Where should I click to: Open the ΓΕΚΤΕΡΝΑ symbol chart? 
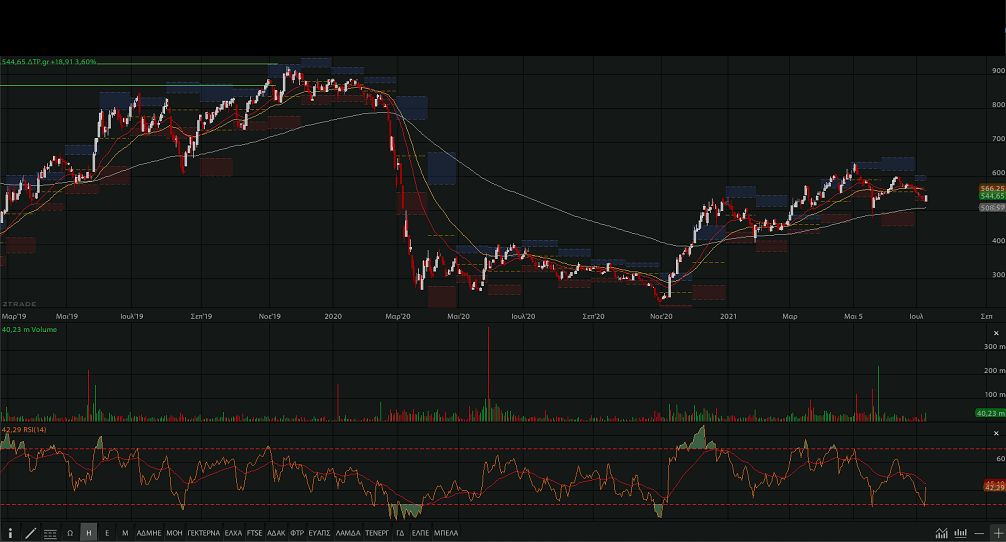click(x=203, y=533)
